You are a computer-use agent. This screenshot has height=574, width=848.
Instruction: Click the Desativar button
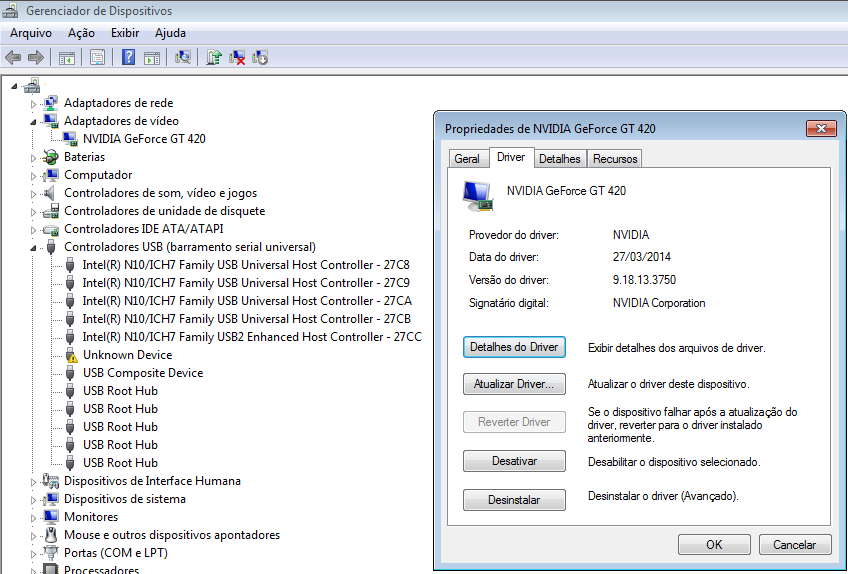coord(514,461)
